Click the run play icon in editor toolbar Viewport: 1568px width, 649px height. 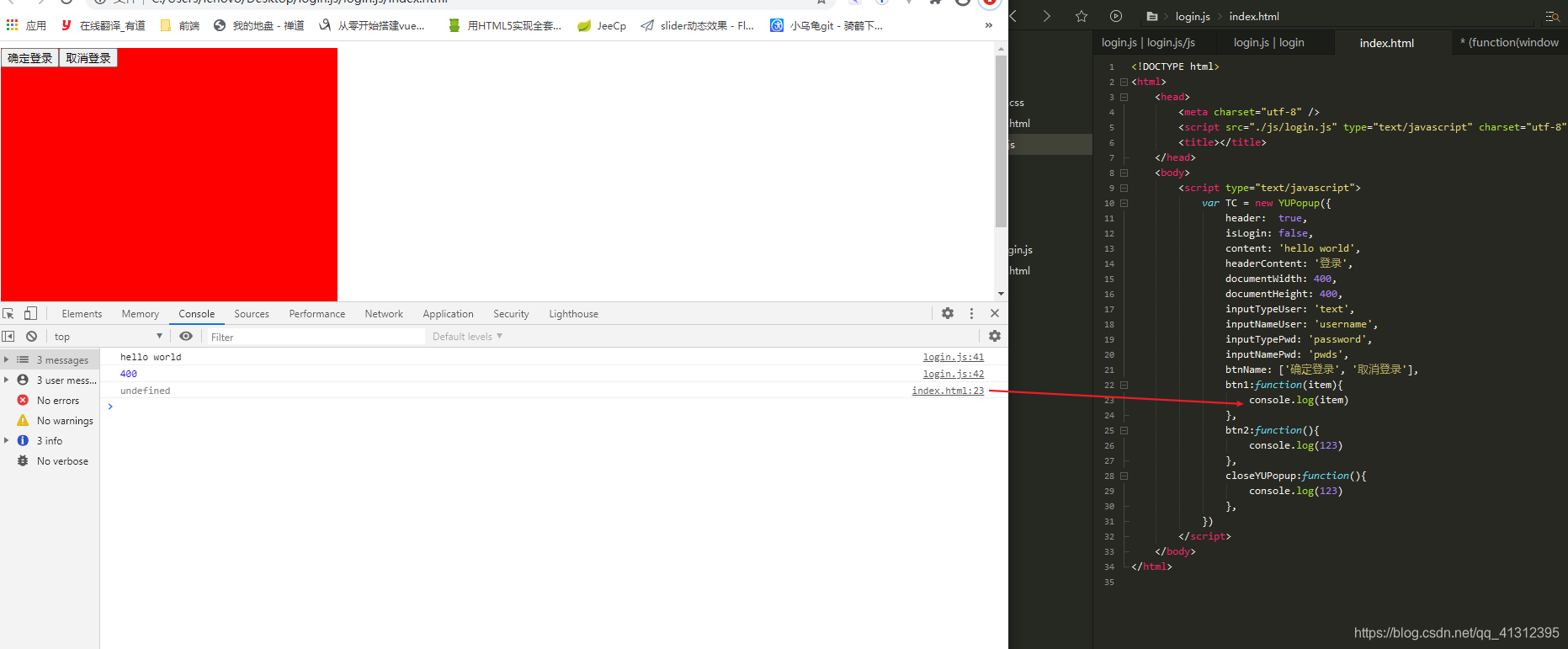pyautogui.click(x=1116, y=16)
